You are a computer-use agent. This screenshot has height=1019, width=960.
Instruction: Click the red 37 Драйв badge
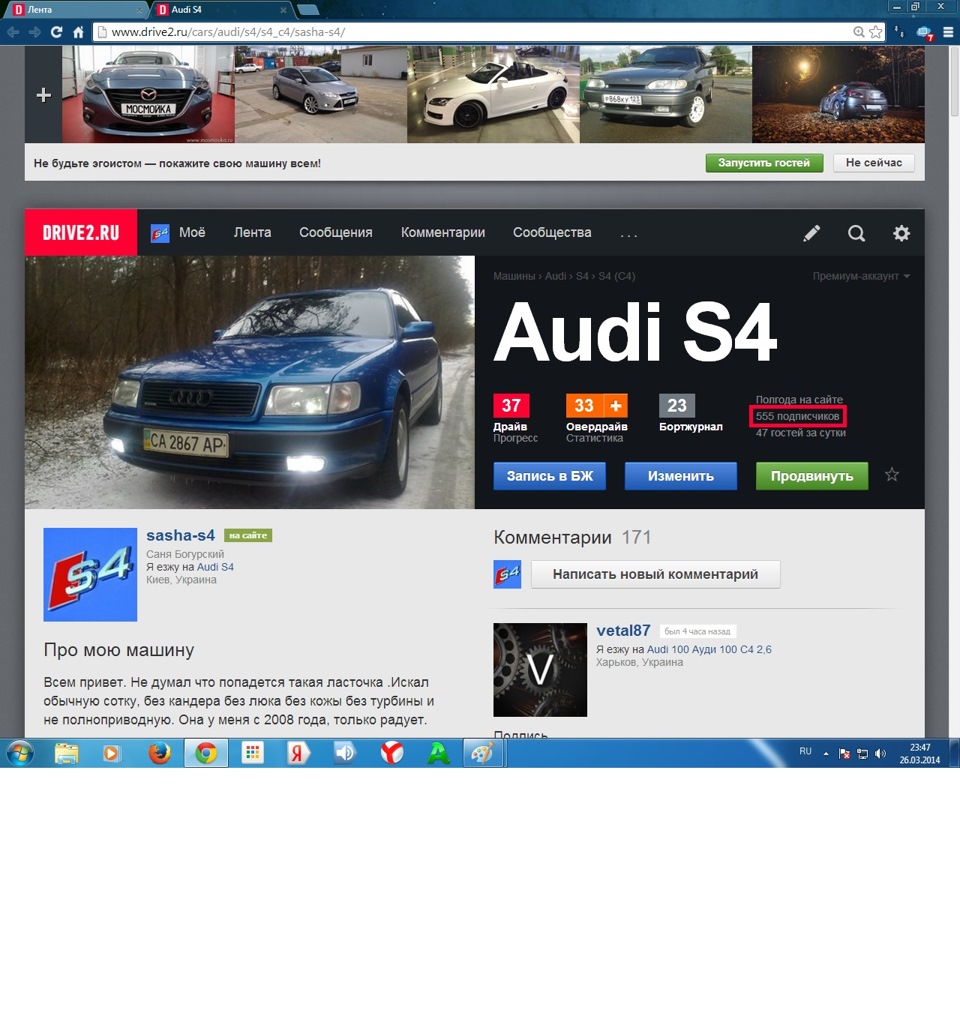(512, 406)
